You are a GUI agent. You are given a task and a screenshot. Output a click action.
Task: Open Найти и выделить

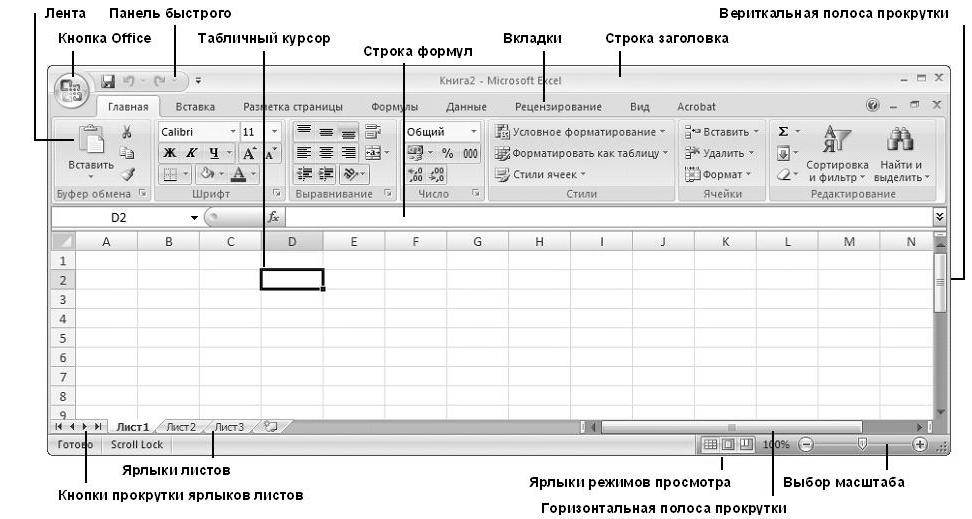[x=901, y=154]
